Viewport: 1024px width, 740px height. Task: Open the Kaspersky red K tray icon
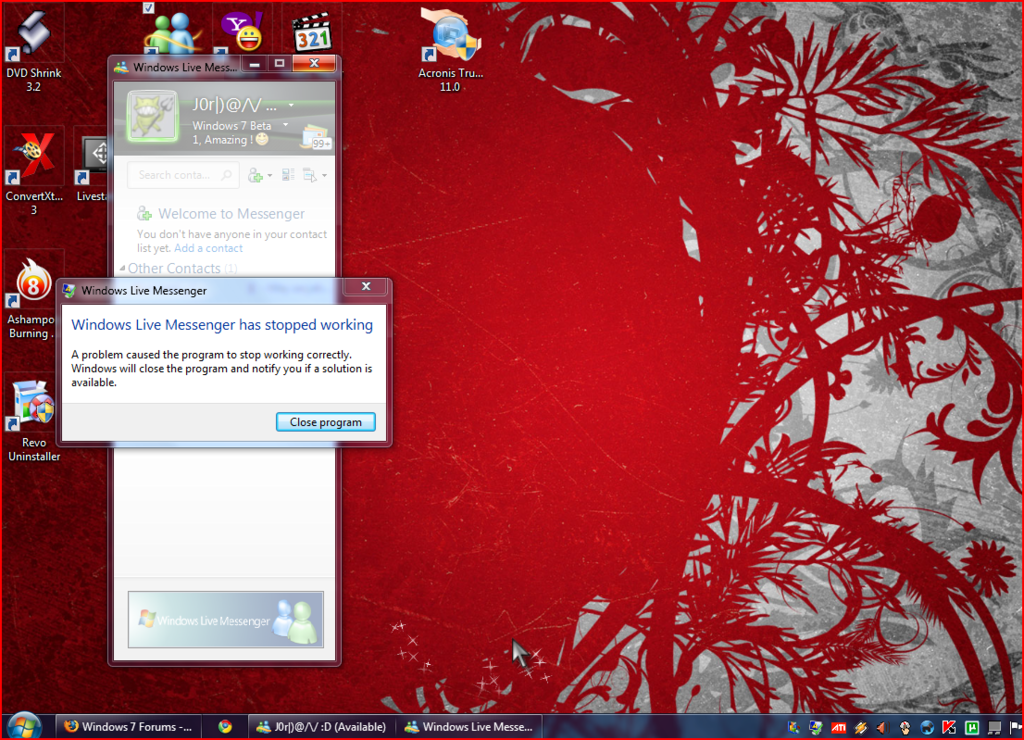point(949,728)
